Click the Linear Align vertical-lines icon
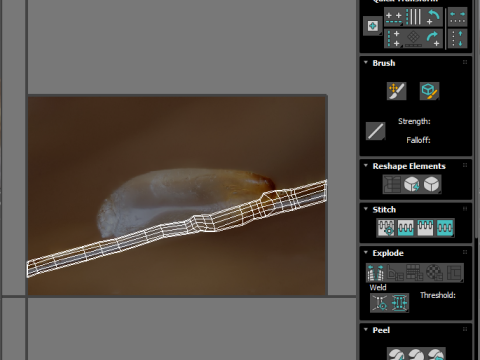 414,17
